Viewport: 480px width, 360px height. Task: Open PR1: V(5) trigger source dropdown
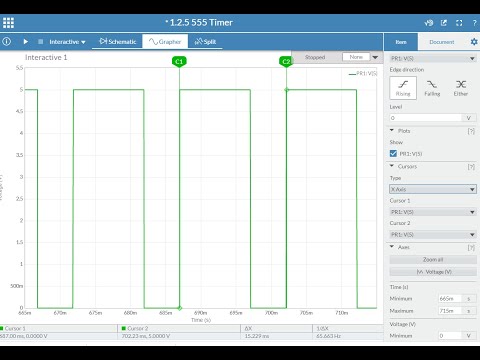point(433,59)
